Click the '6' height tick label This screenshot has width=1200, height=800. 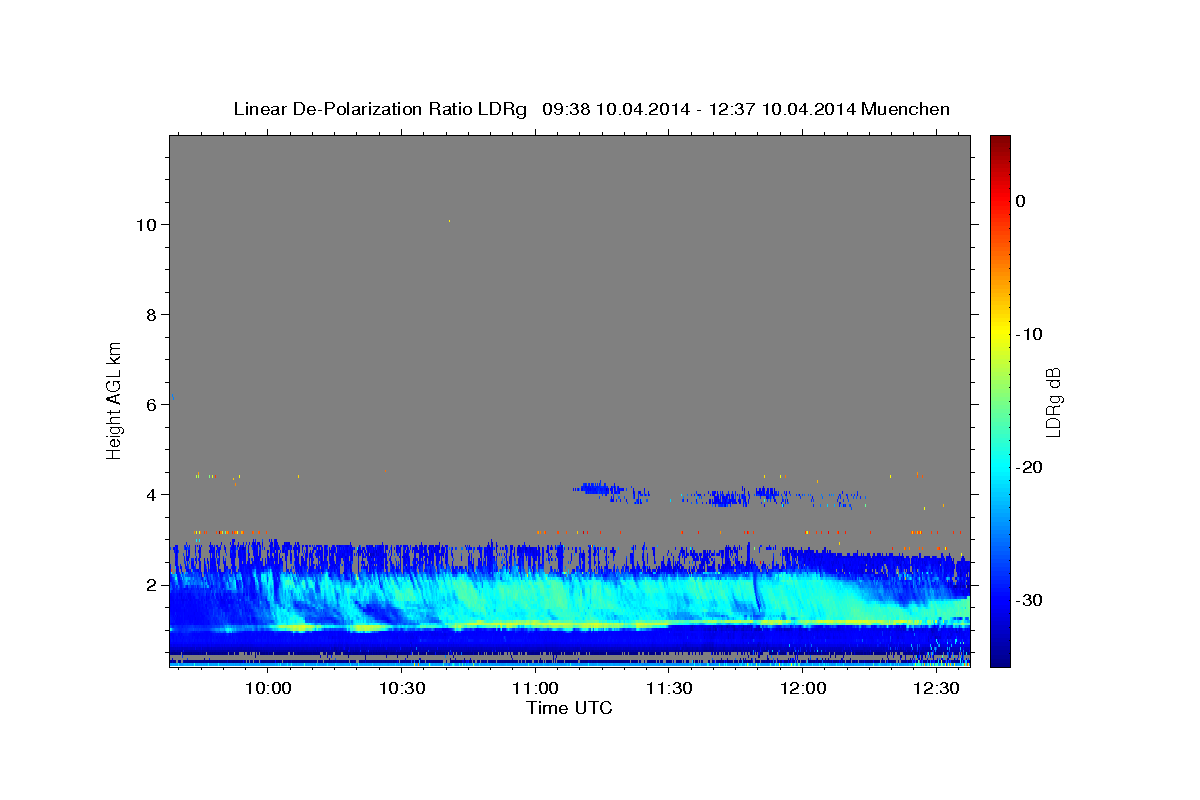(x=152, y=405)
